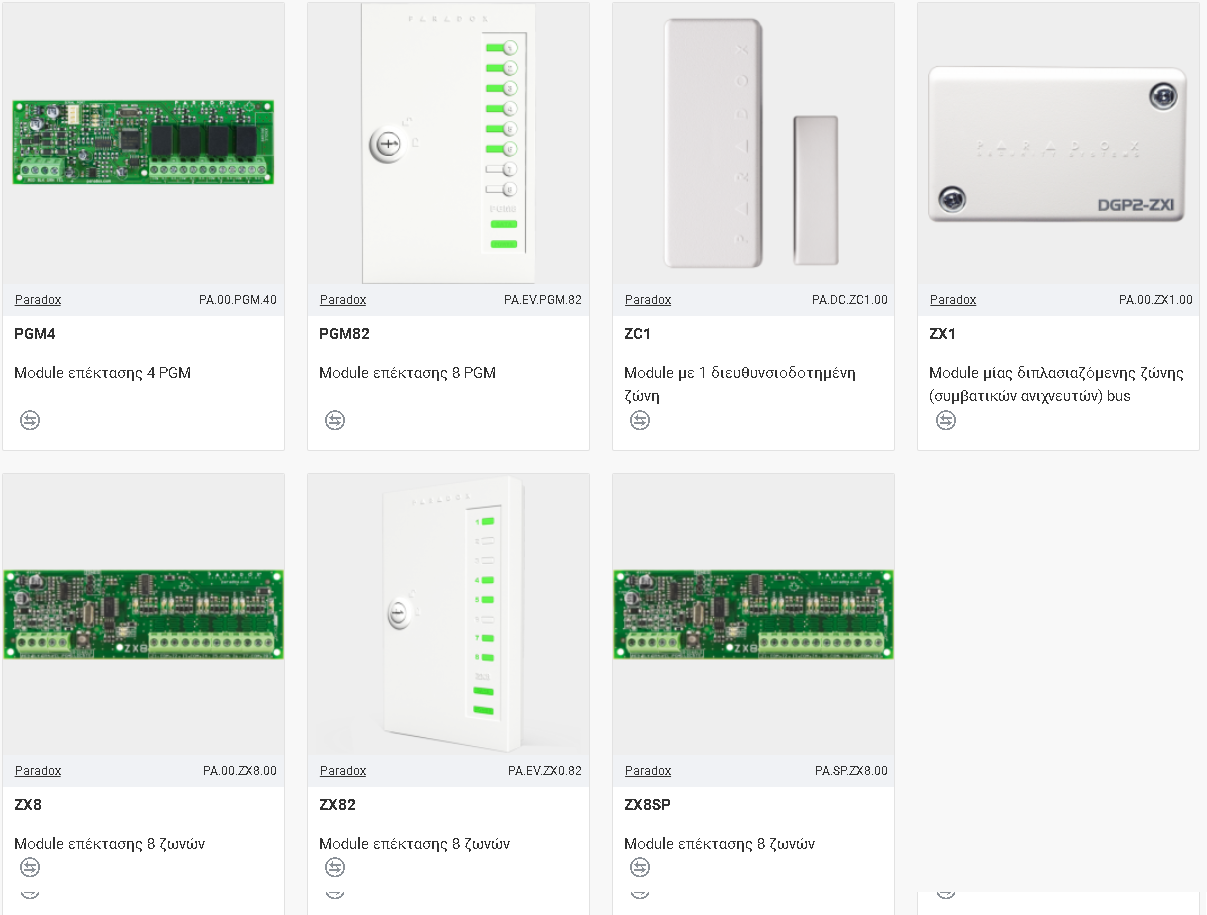The height and width of the screenshot is (915, 1207).
Task: Open the DGP2-ZX1 product image
Action: pyautogui.click(x=1058, y=144)
